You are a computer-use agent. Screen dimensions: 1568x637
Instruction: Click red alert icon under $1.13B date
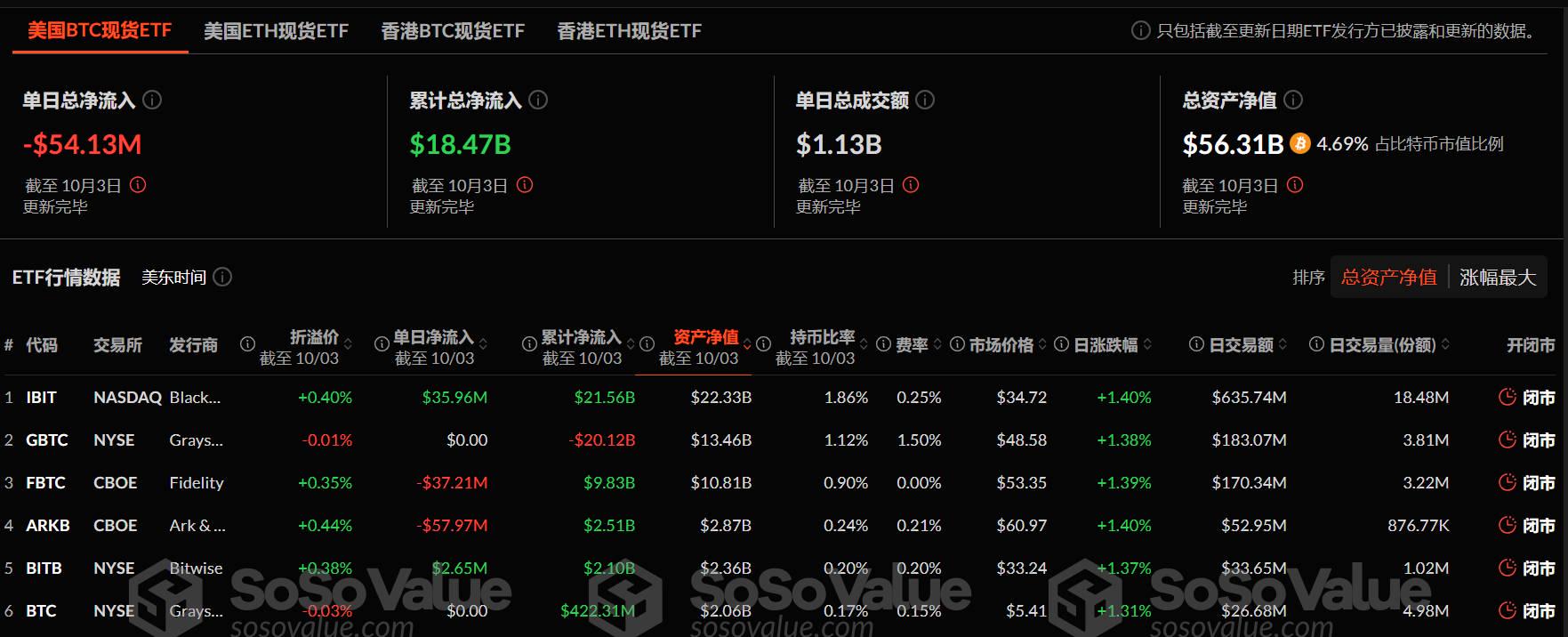coord(911,185)
